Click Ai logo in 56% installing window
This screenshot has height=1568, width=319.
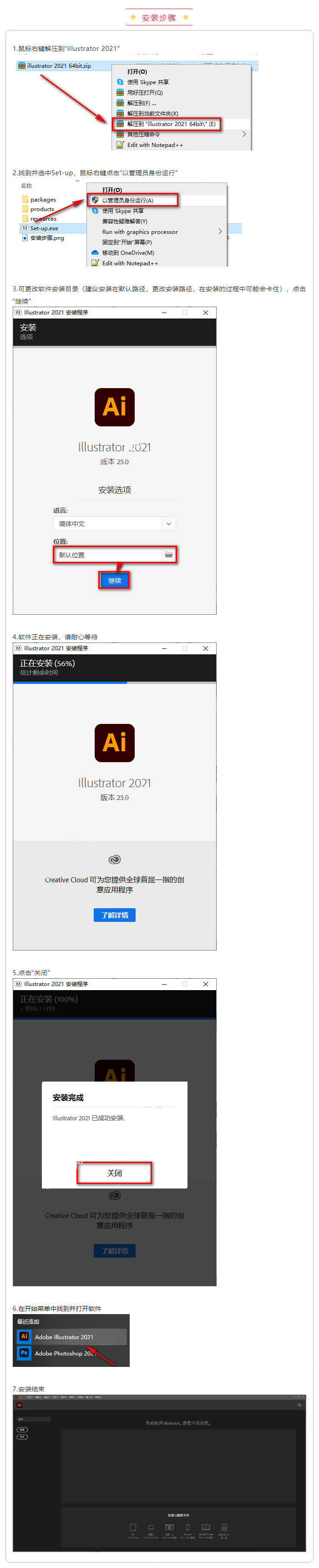point(115,743)
